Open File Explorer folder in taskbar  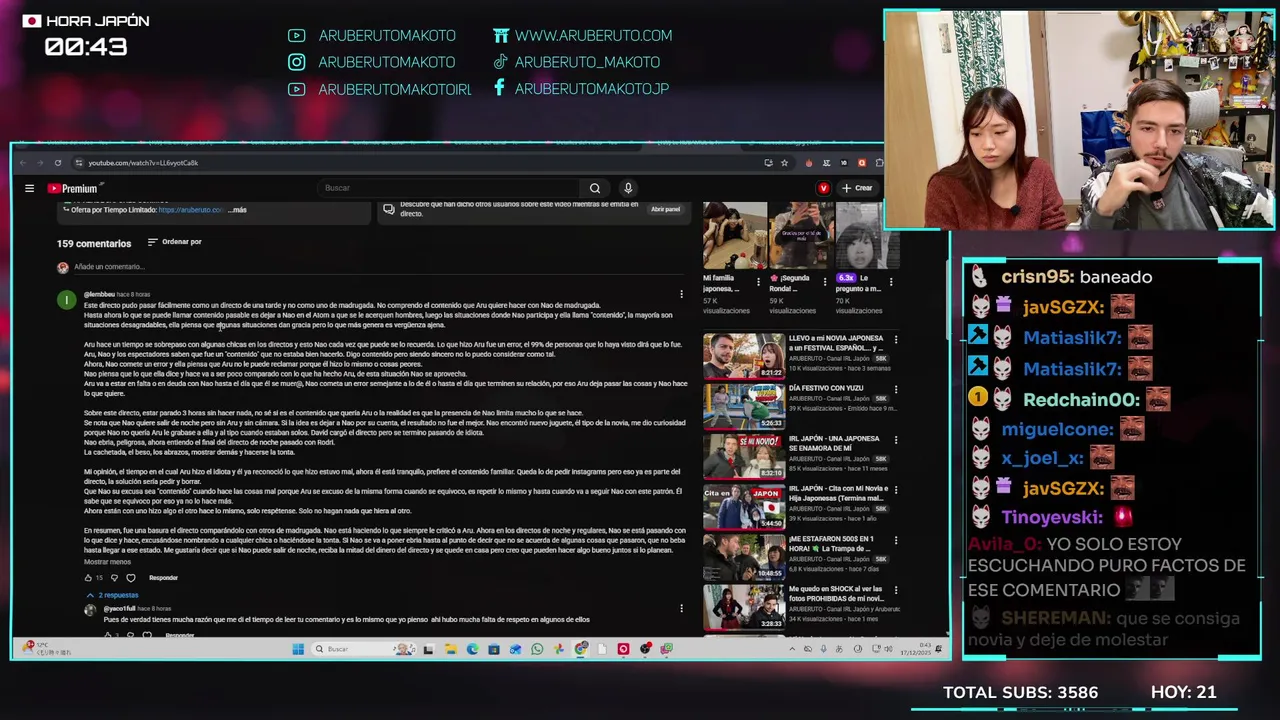click(x=450, y=649)
